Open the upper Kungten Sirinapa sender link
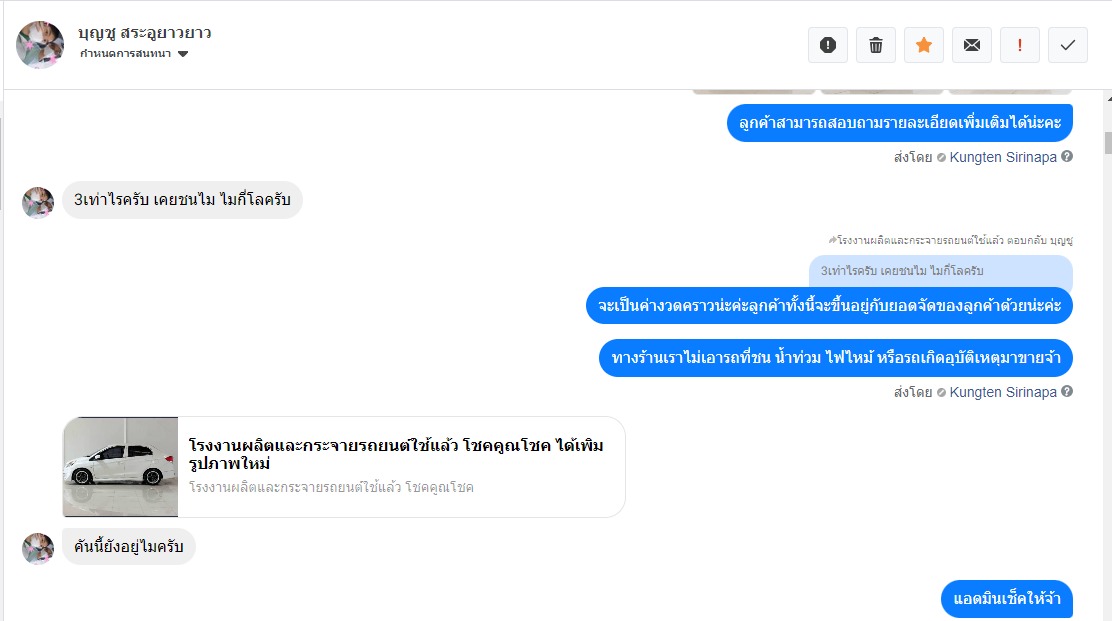The image size is (1112, 621). click(x=1003, y=157)
